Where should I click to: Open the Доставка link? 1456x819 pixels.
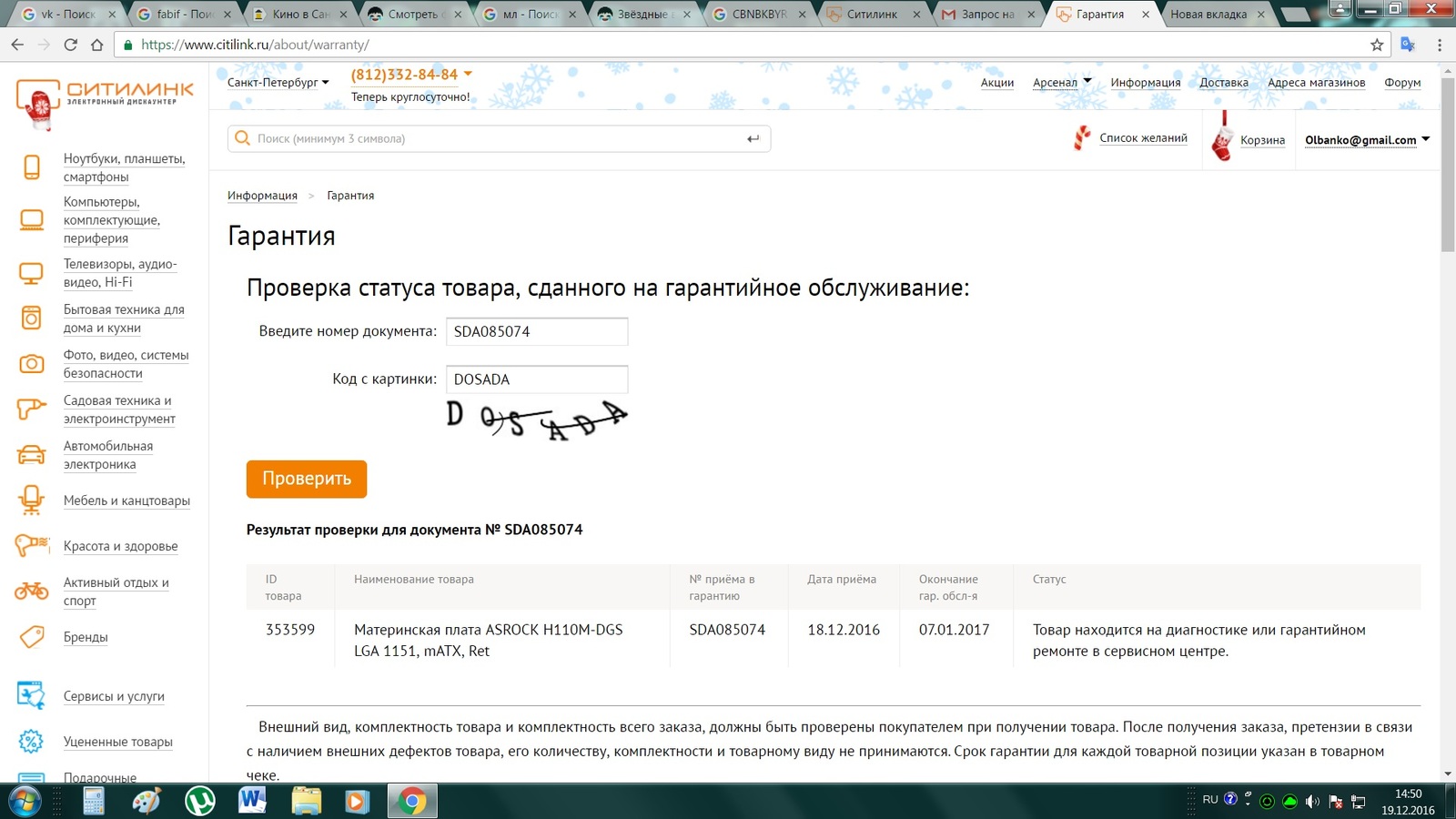(1224, 83)
